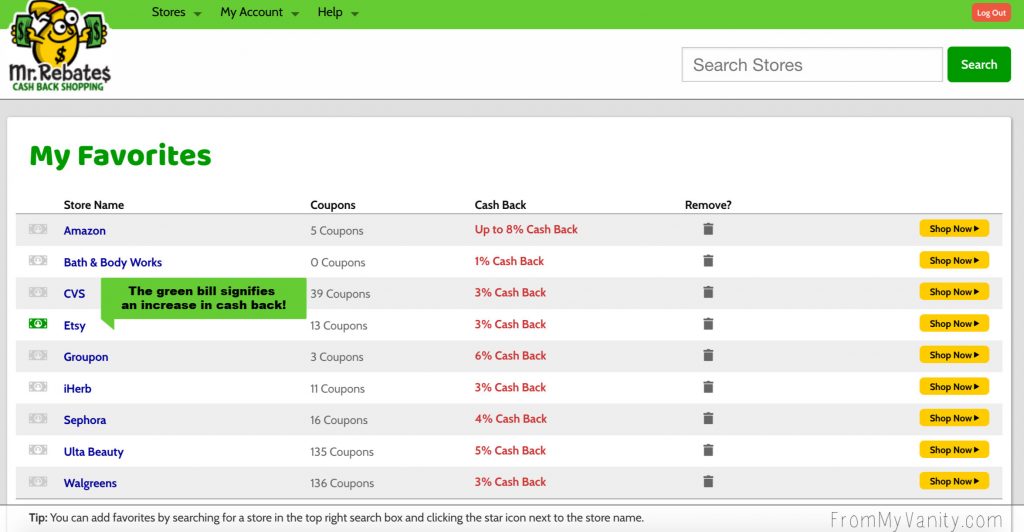Open the Bath & Body Works link

[x=112, y=262]
